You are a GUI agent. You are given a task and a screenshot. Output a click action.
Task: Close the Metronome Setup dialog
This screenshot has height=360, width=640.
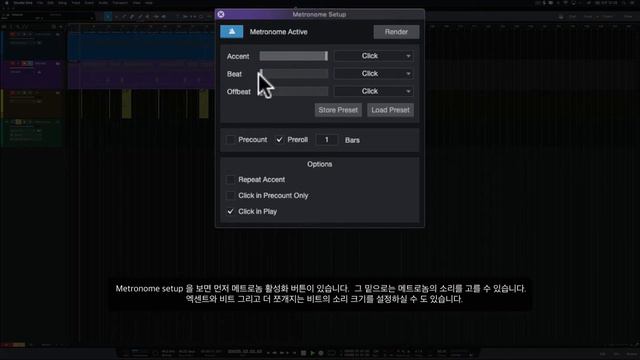pos(221,14)
